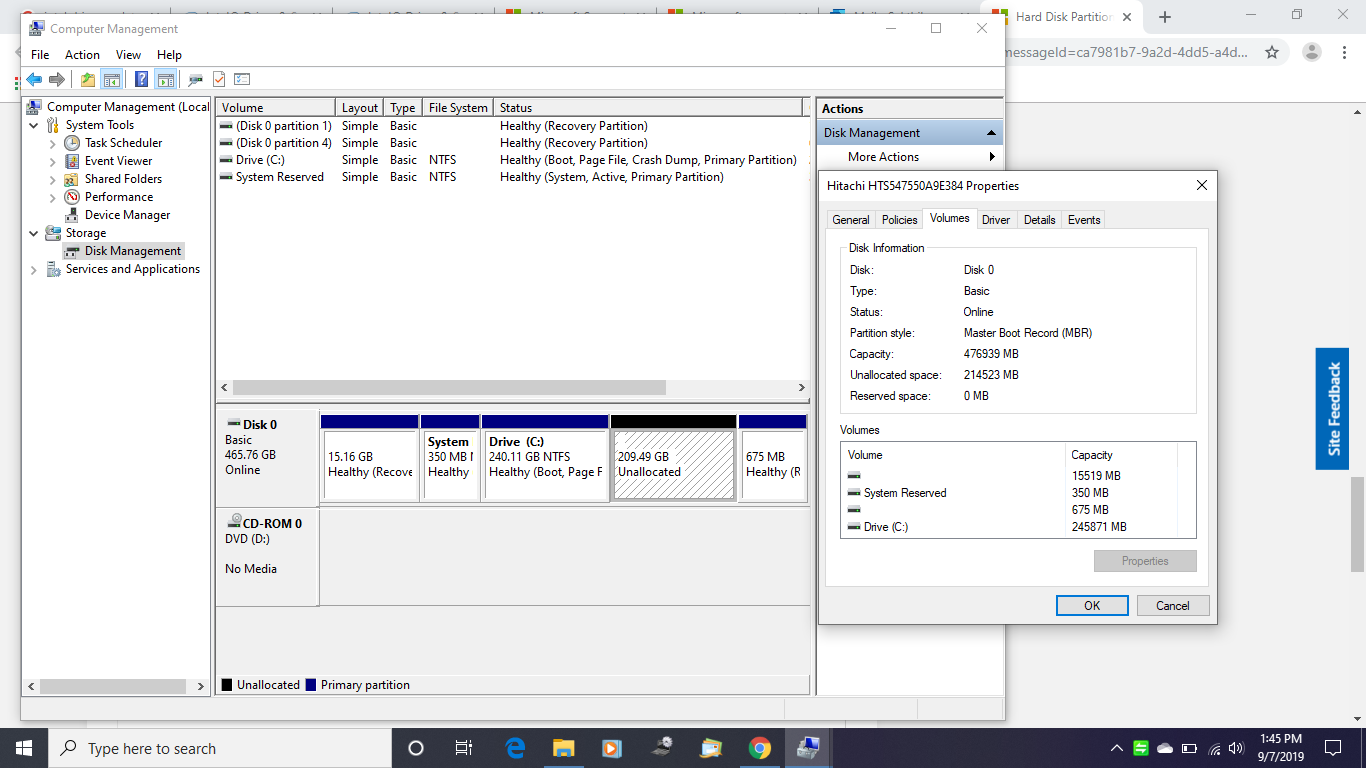The width and height of the screenshot is (1366, 768).
Task: Click the blue Help question-mark toolbar icon
Action: pyautogui.click(x=142, y=80)
